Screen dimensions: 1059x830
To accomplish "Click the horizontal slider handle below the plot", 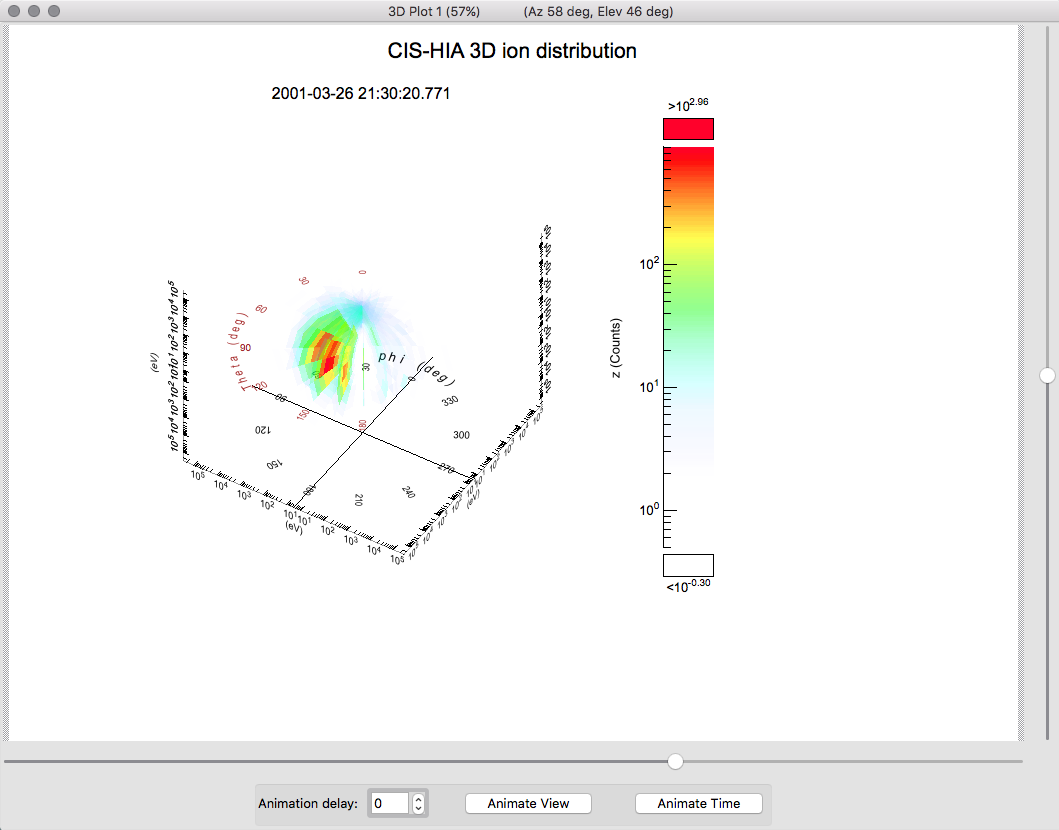I will point(676,762).
